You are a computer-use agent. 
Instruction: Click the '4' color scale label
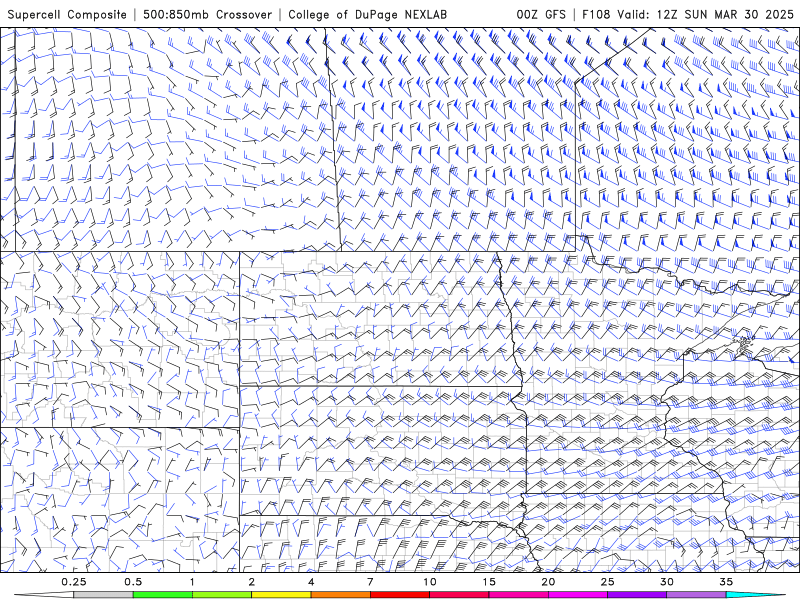[x=311, y=582]
